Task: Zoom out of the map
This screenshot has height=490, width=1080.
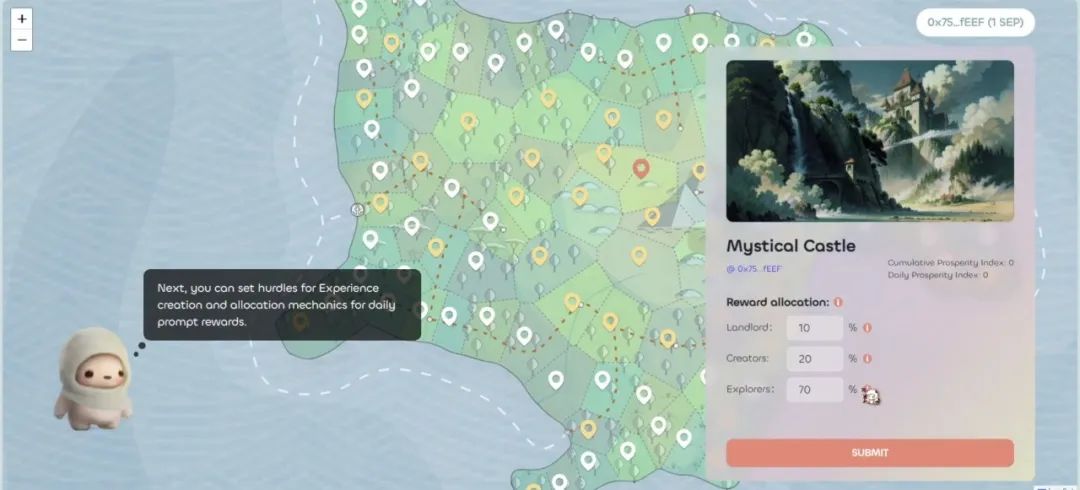Action: [x=22, y=40]
